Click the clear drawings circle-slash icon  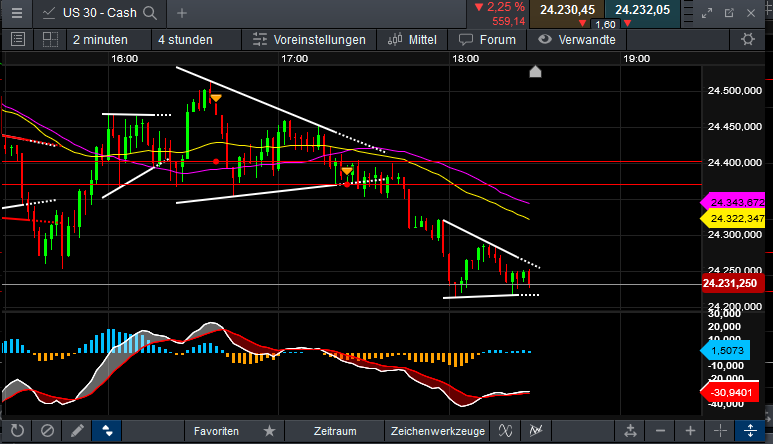coord(47,431)
